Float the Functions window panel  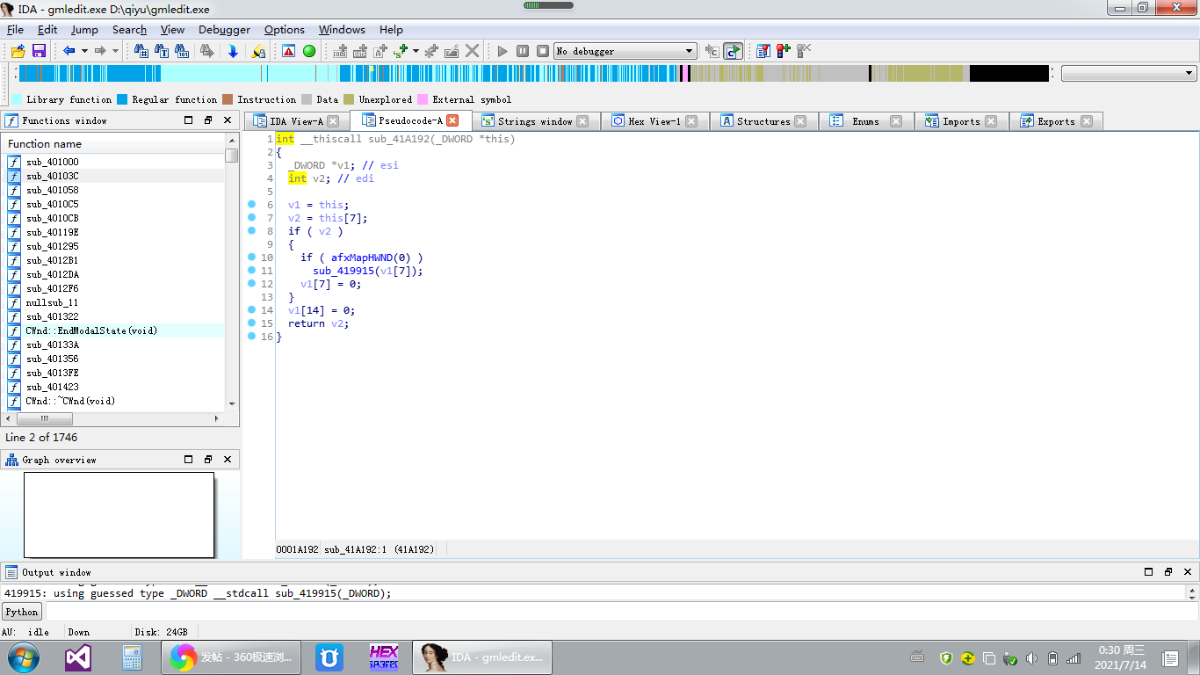[x=208, y=120]
